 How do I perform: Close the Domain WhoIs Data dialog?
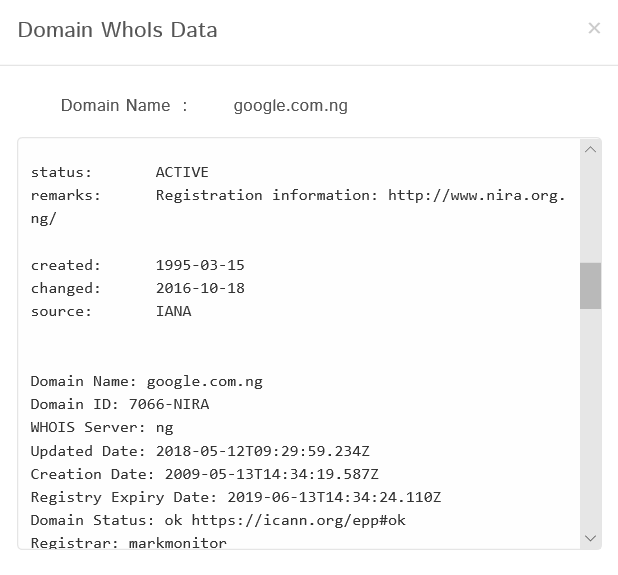pyautogui.click(x=594, y=28)
